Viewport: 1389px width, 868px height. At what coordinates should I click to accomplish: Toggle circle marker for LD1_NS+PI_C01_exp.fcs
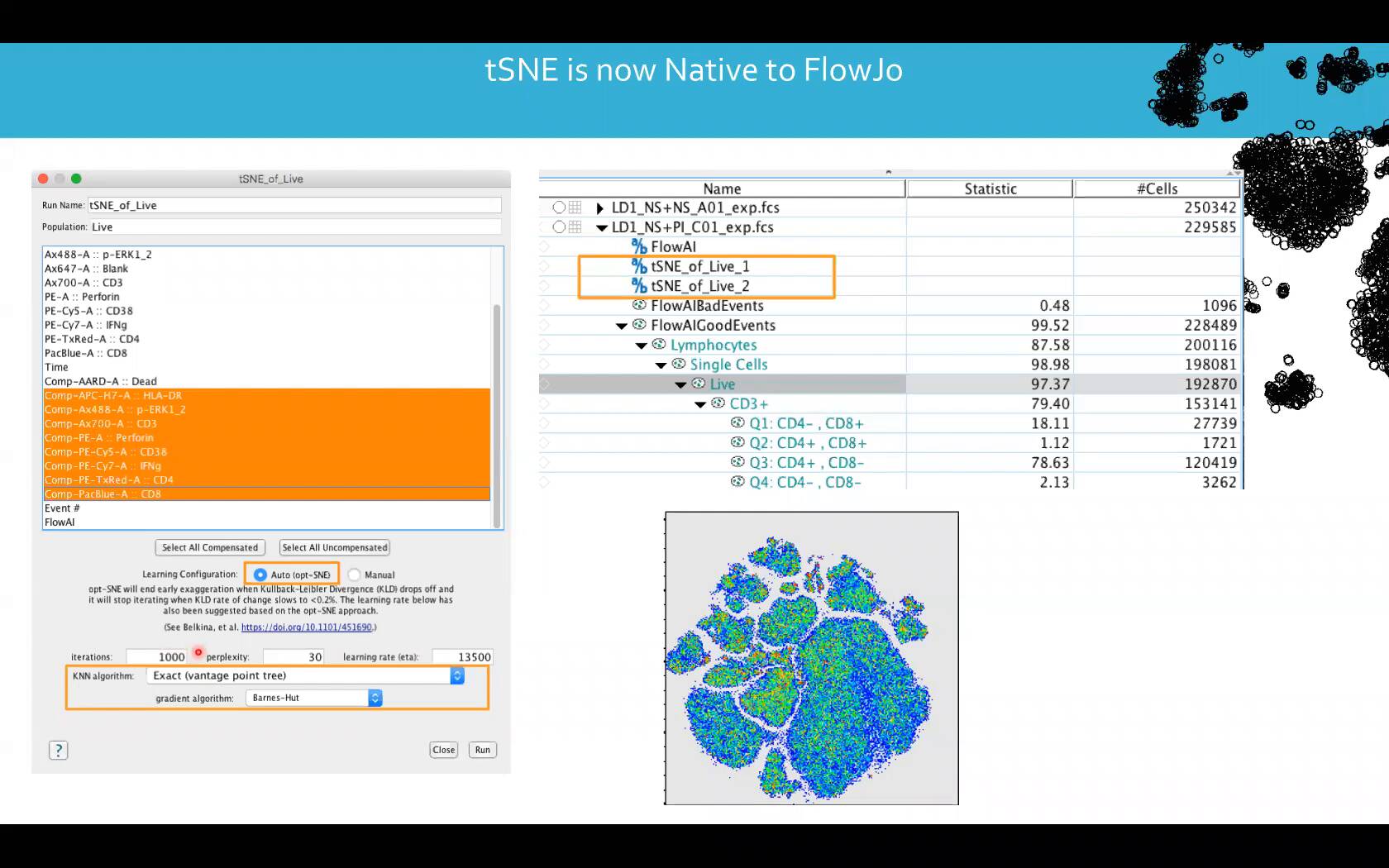tap(559, 227)
